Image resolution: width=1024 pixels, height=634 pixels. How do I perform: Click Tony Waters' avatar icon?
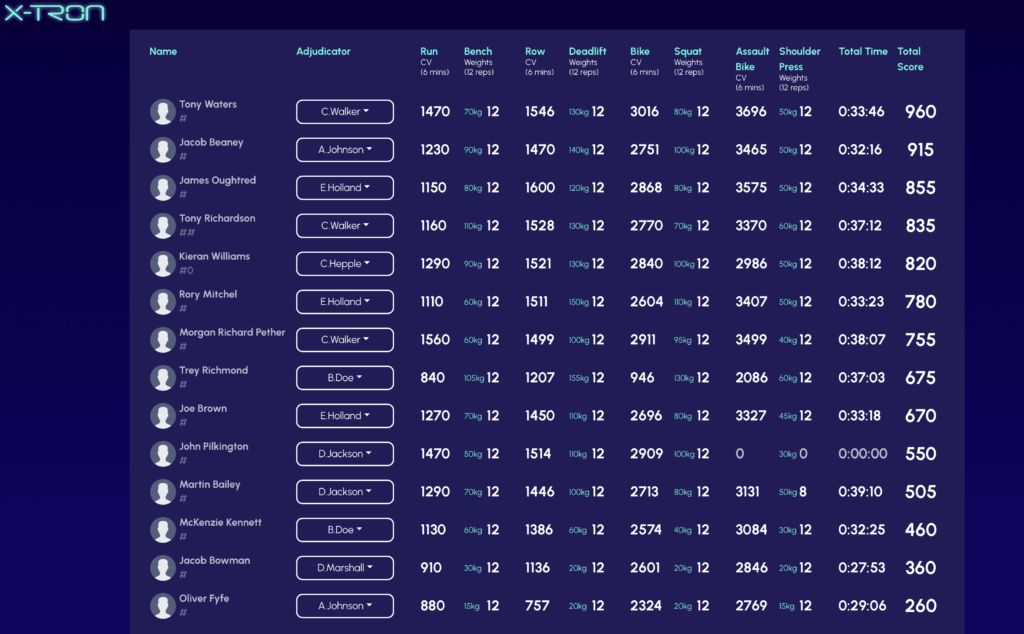163,112
